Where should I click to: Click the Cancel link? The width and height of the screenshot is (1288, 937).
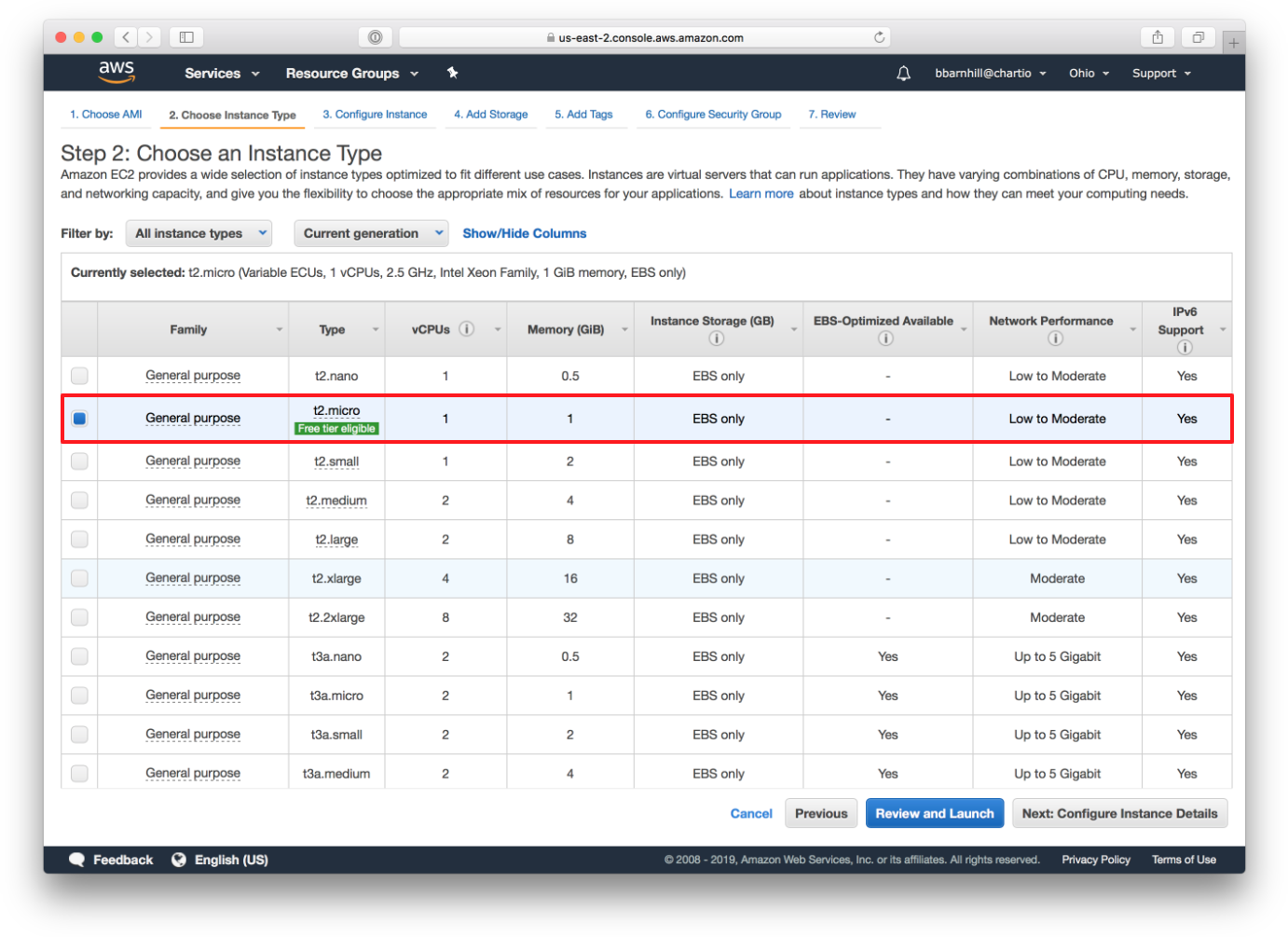point(751,814)
